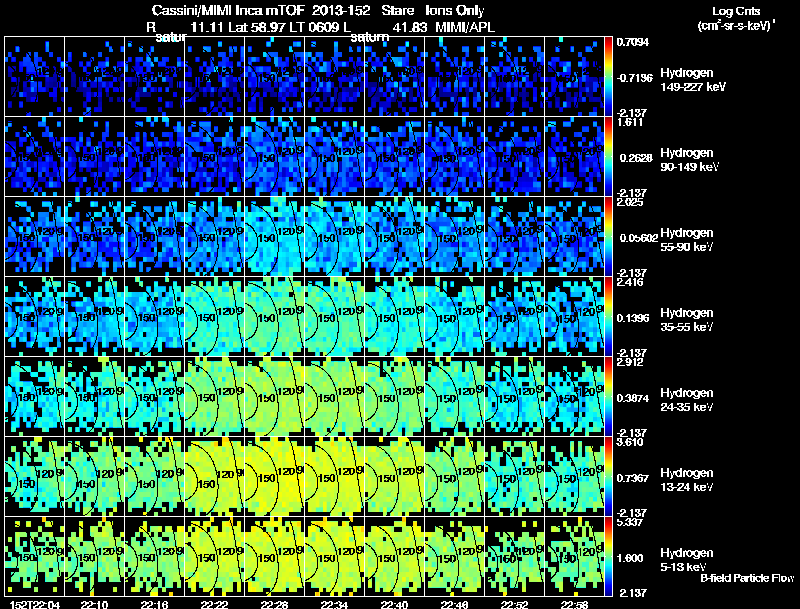Click the color bar beside Hydrogen 5-13 keV
The width and height of the screenshot is (800, 609).
click(x=608, y=557)
